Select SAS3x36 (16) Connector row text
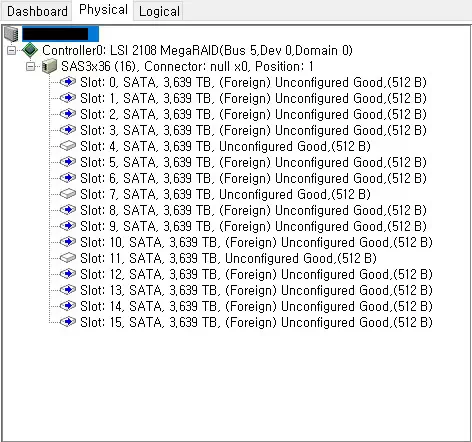 click(187, 66)
